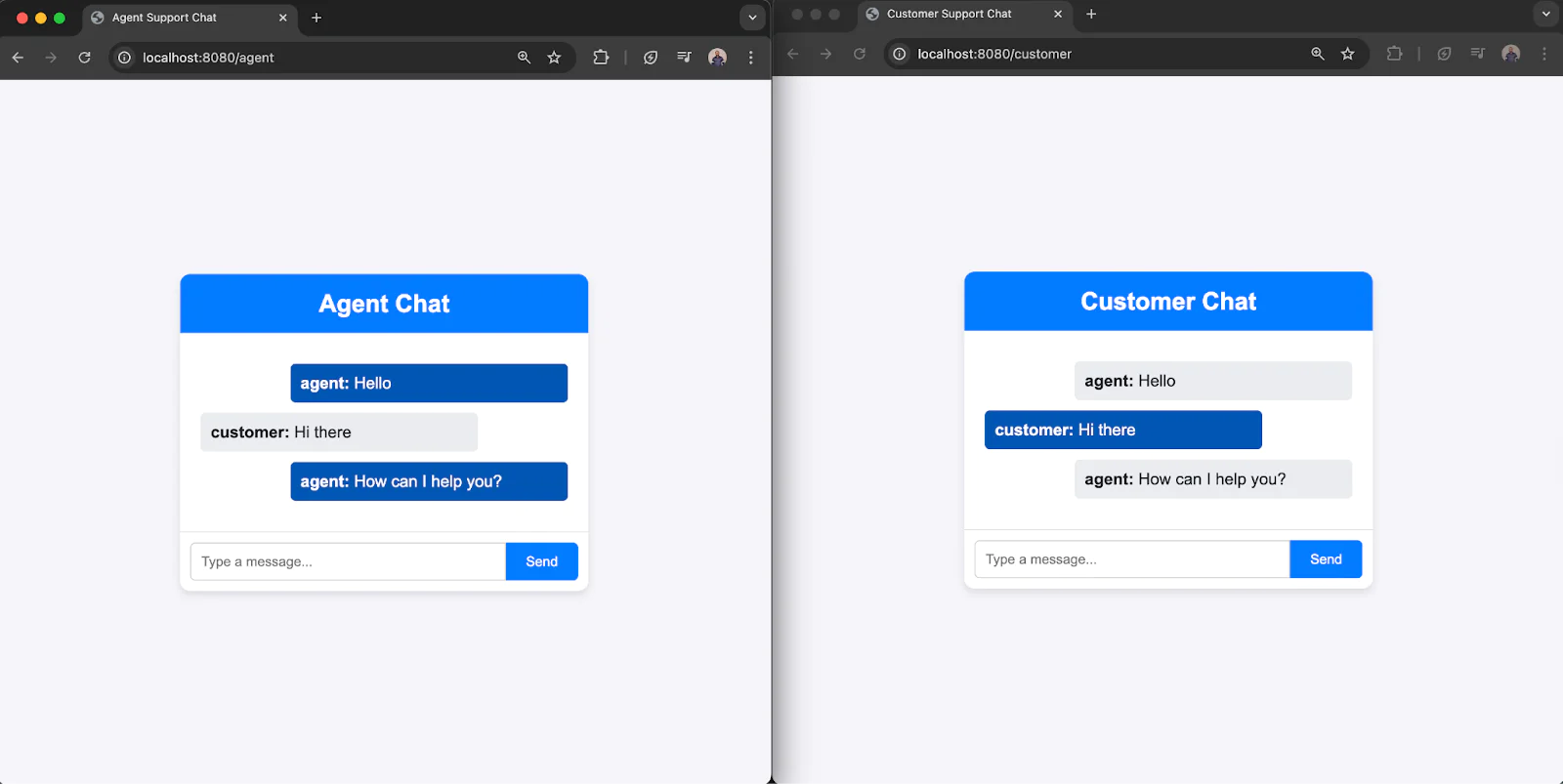Screen dimensions: 1563x784
Task: Click the Agent Chat header title
Action: click(384, 304)
